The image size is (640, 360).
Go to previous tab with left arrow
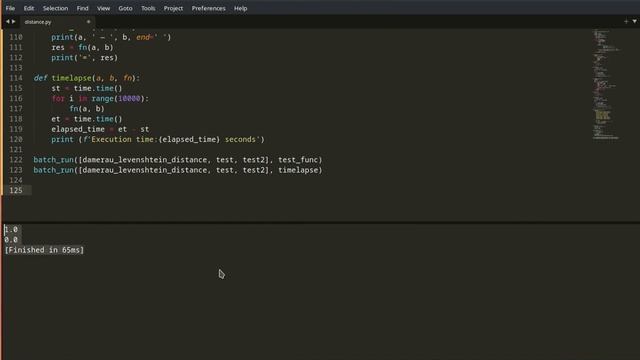[x=7, y=22]
